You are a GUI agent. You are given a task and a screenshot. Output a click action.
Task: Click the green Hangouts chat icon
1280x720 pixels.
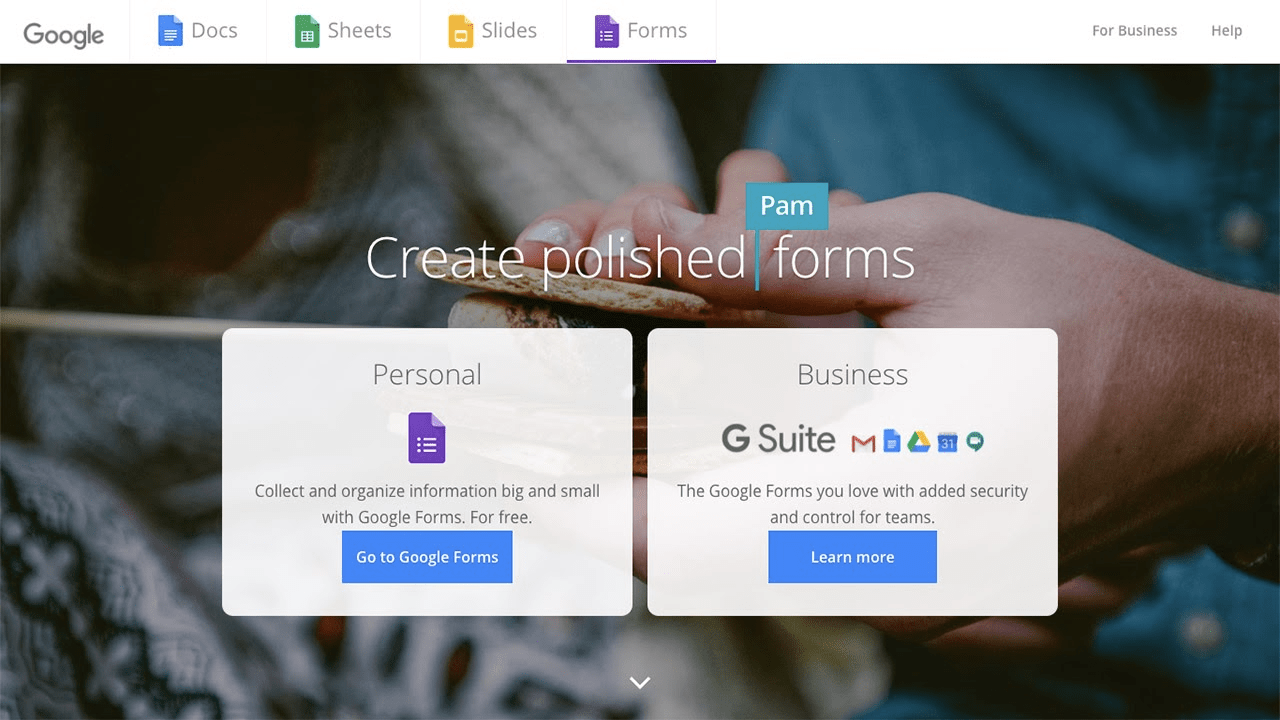[975, 441]
